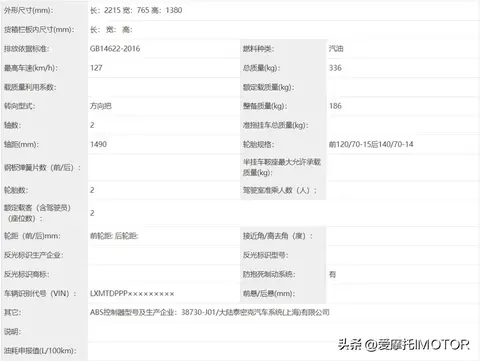Select the 整备质量(kg) label
Viewport: 480px width, 361px height.
[x=265, y=106]
